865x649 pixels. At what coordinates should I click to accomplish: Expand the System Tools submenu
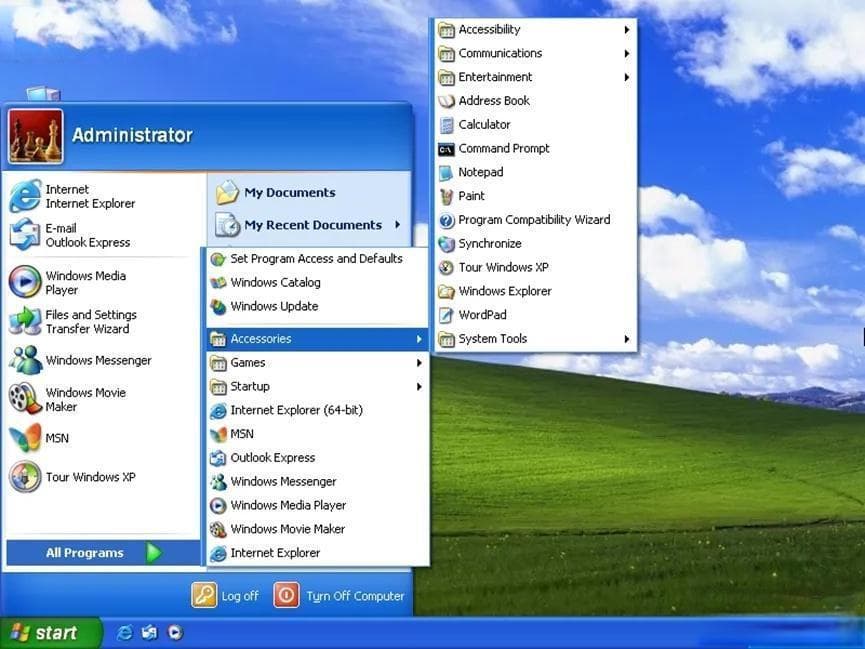(x=536, y=339)
